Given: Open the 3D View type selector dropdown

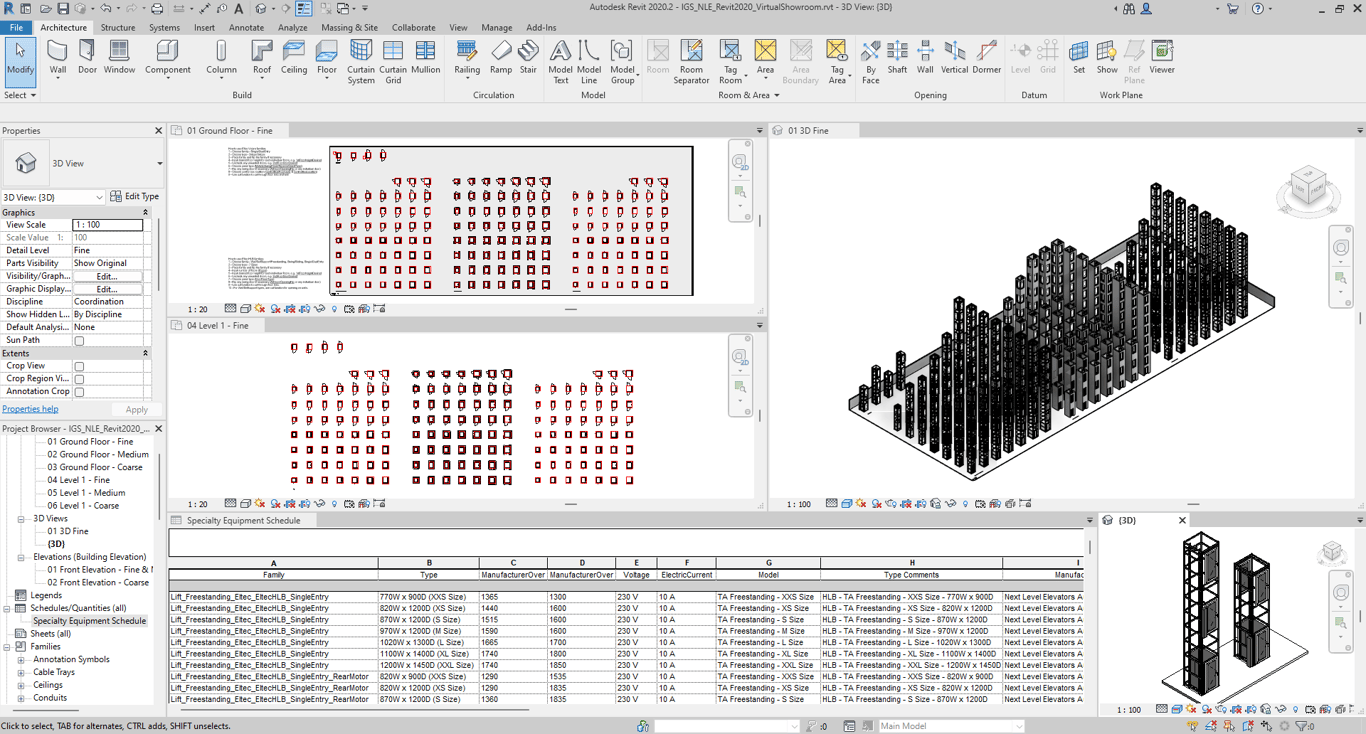Looking at the screenshot, I should tap(159, 164).
